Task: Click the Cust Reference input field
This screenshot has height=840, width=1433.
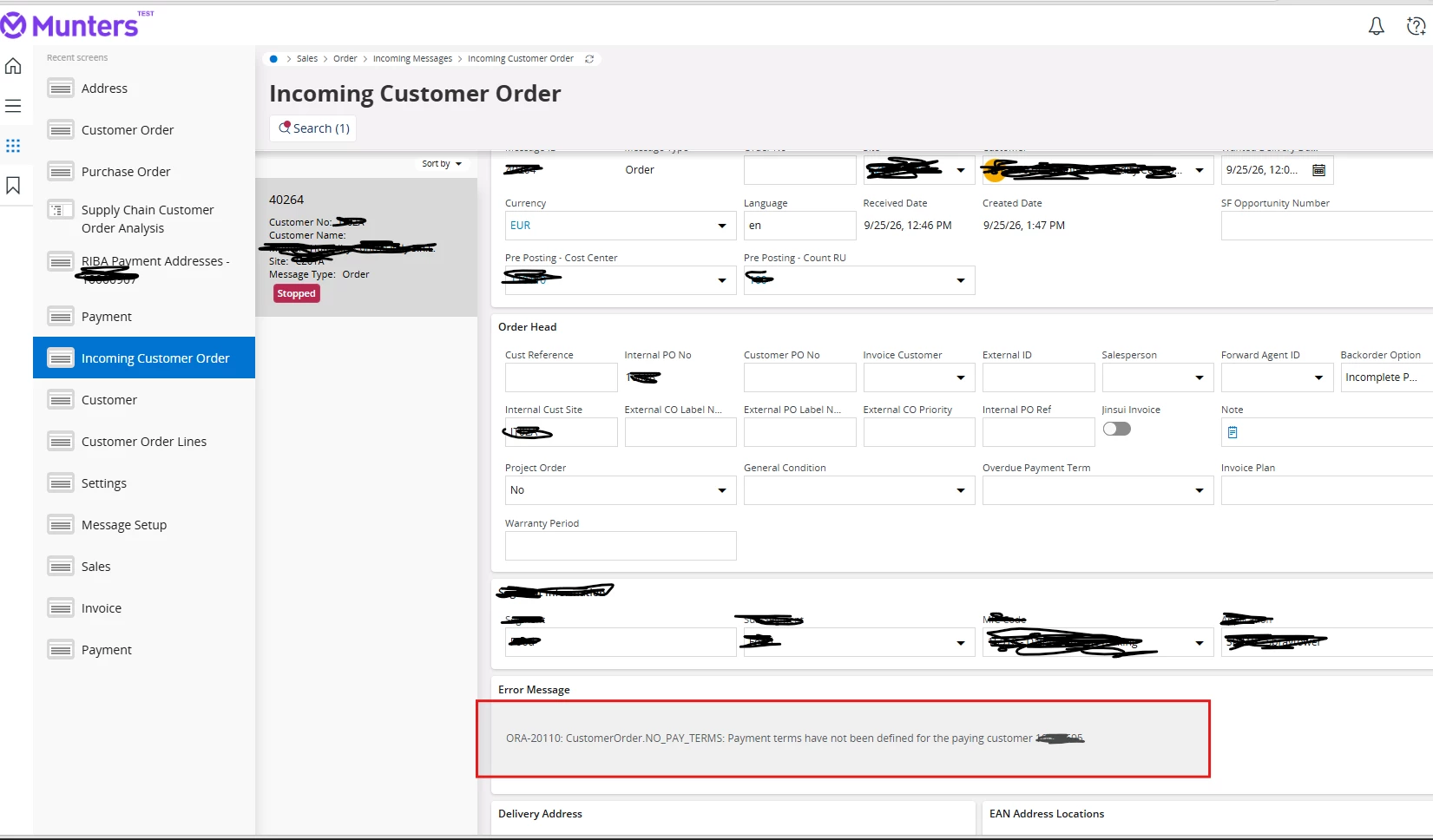Action: click(561, 377)
